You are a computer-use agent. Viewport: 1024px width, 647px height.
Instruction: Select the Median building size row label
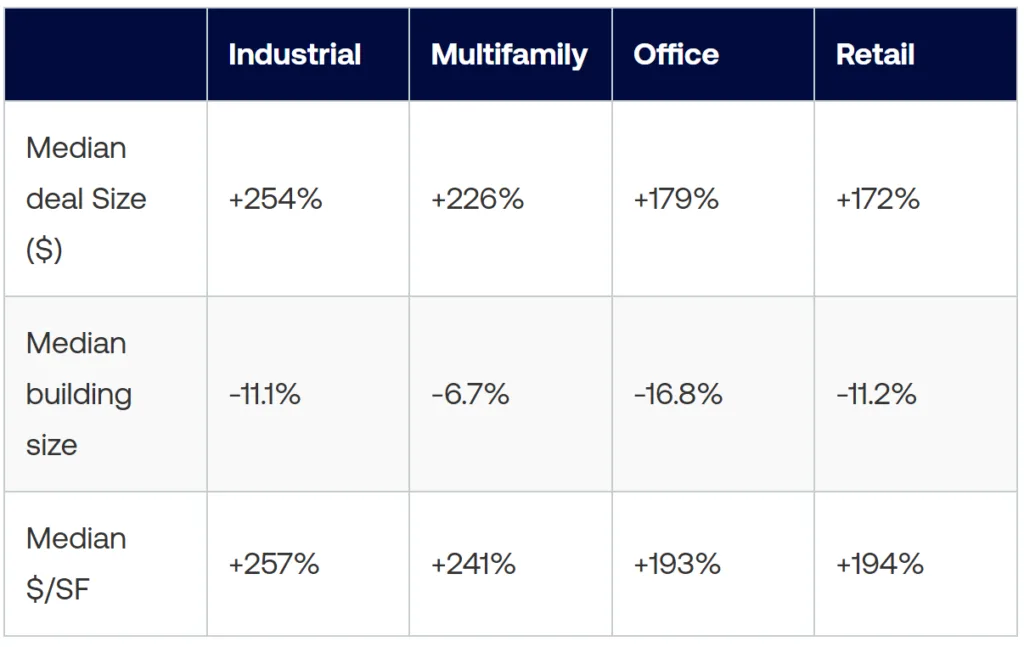pyautogui.click(x=79, y=394)
